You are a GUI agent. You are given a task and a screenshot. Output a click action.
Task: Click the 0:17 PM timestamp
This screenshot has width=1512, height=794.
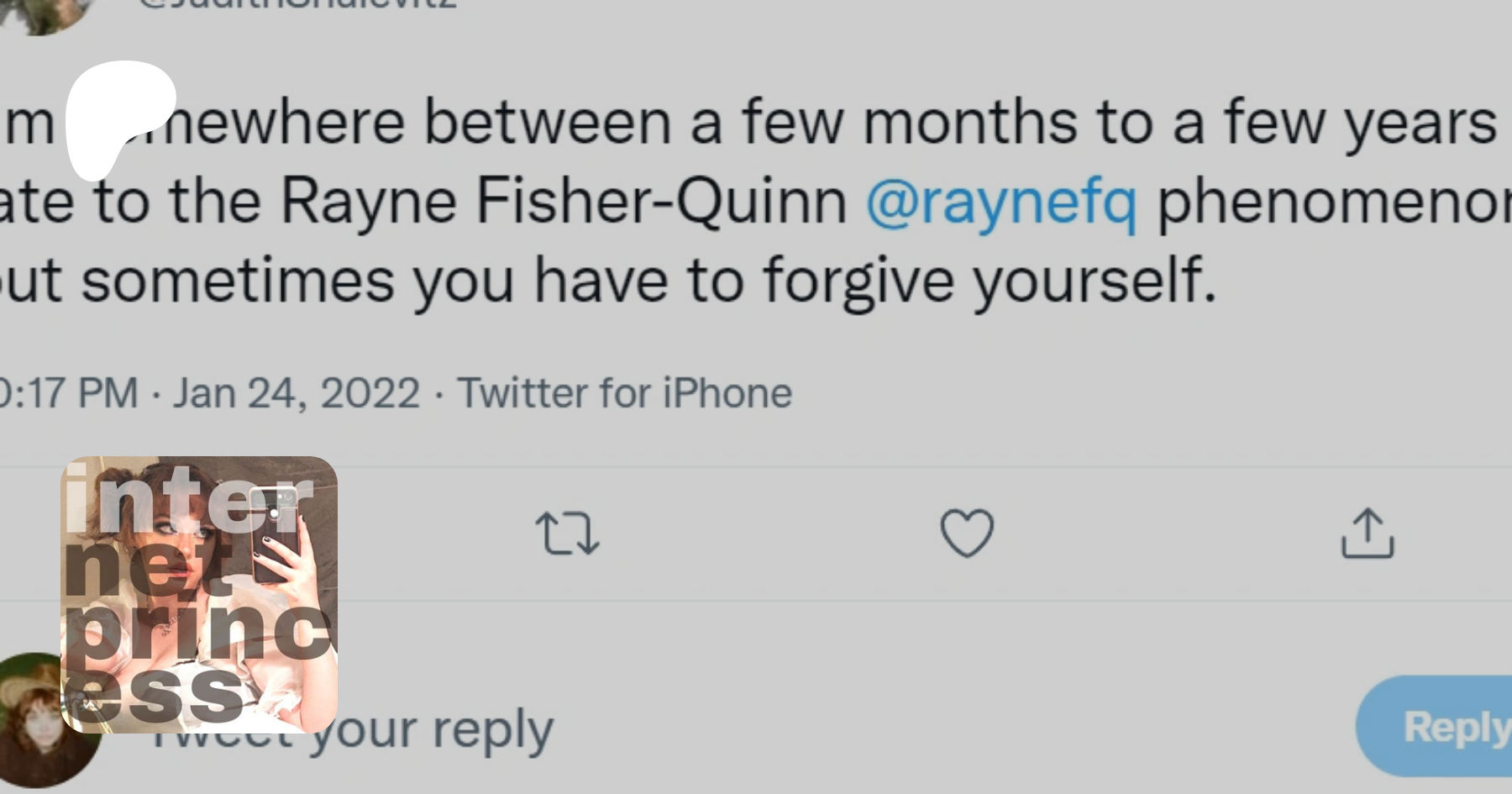click(x=69, y=393)
